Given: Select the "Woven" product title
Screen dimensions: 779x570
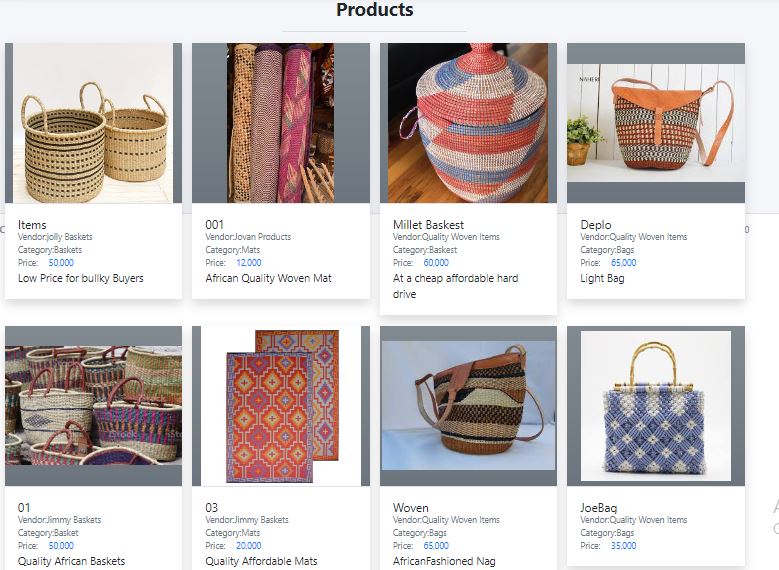Looking at the screenshot, I should (x=410, y=508).
